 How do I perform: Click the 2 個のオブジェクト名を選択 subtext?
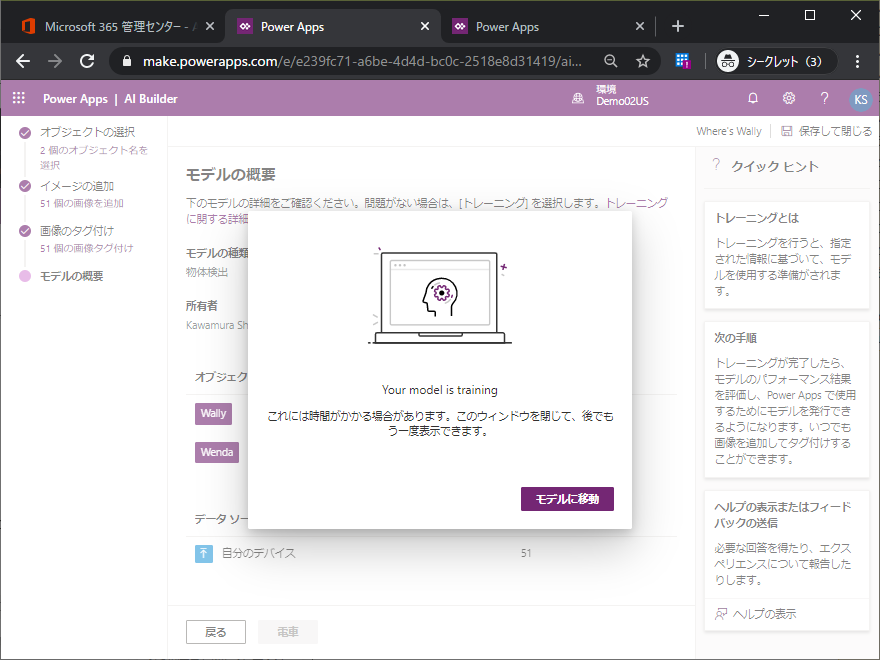tap(94, 158)
